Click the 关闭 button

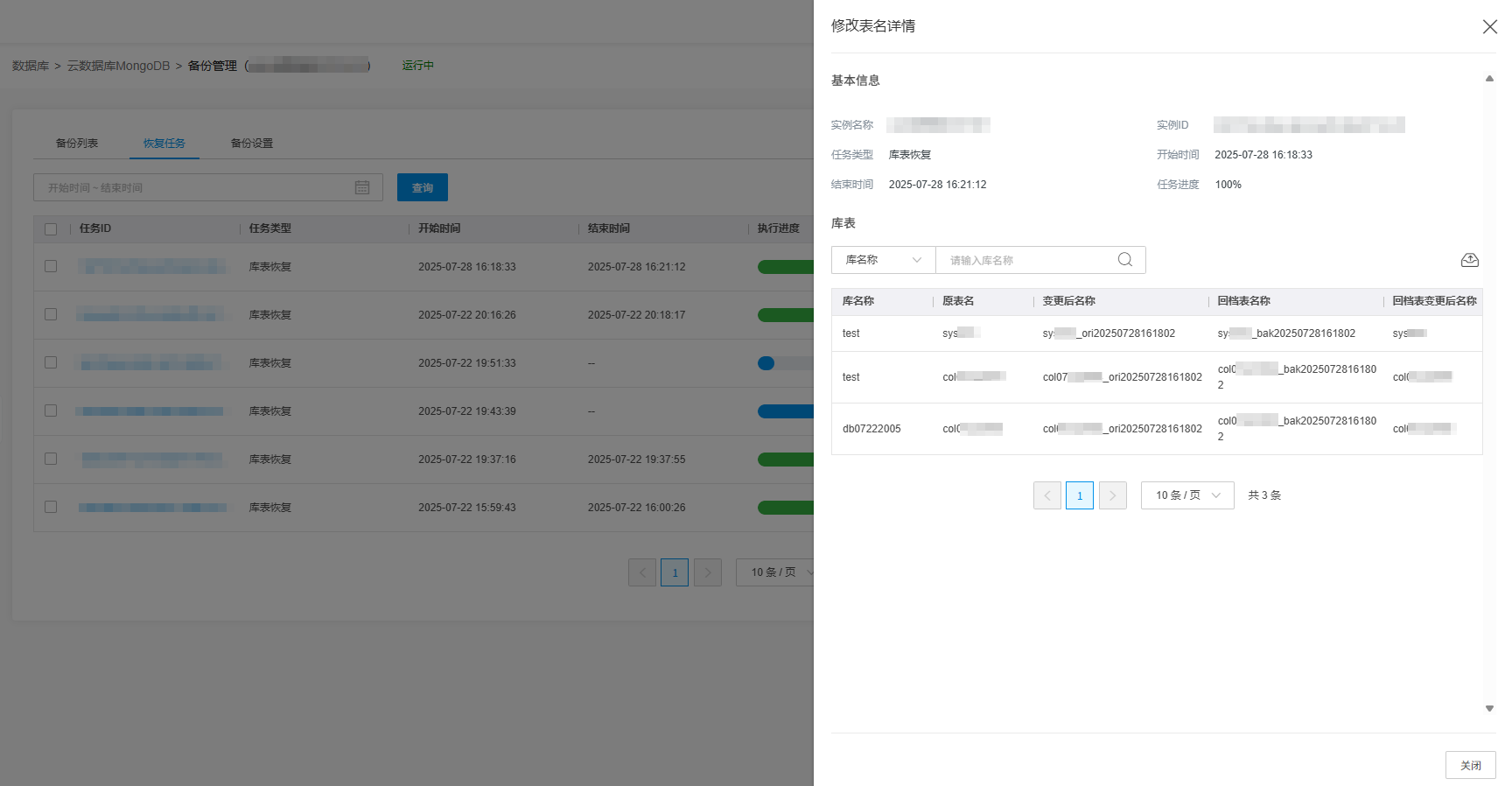click(1470, 765)
